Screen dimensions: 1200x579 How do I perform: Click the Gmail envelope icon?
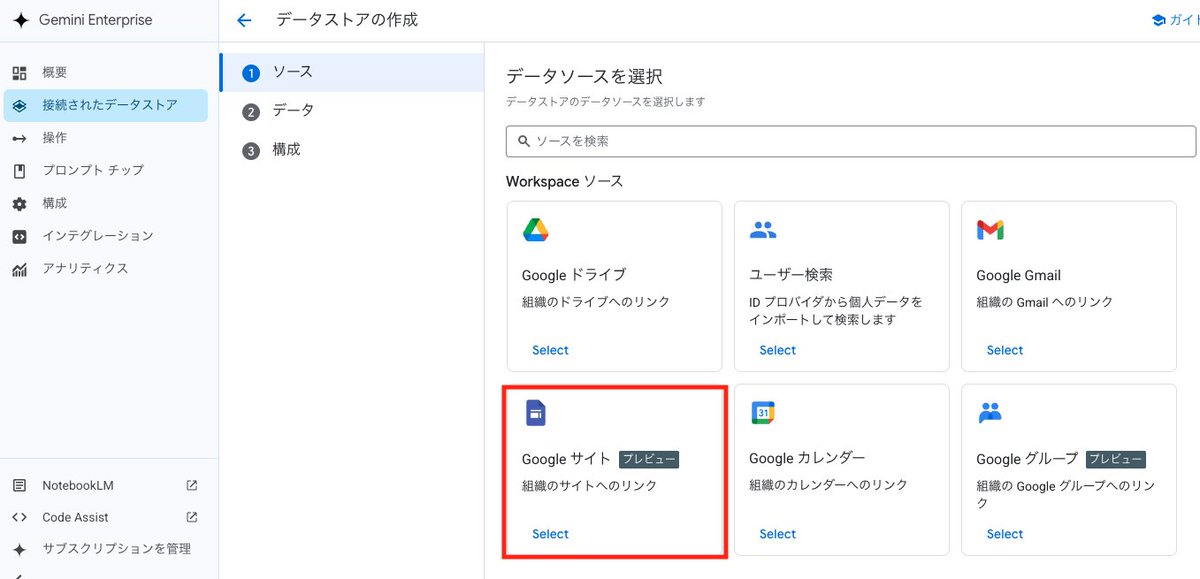(989, 228)
